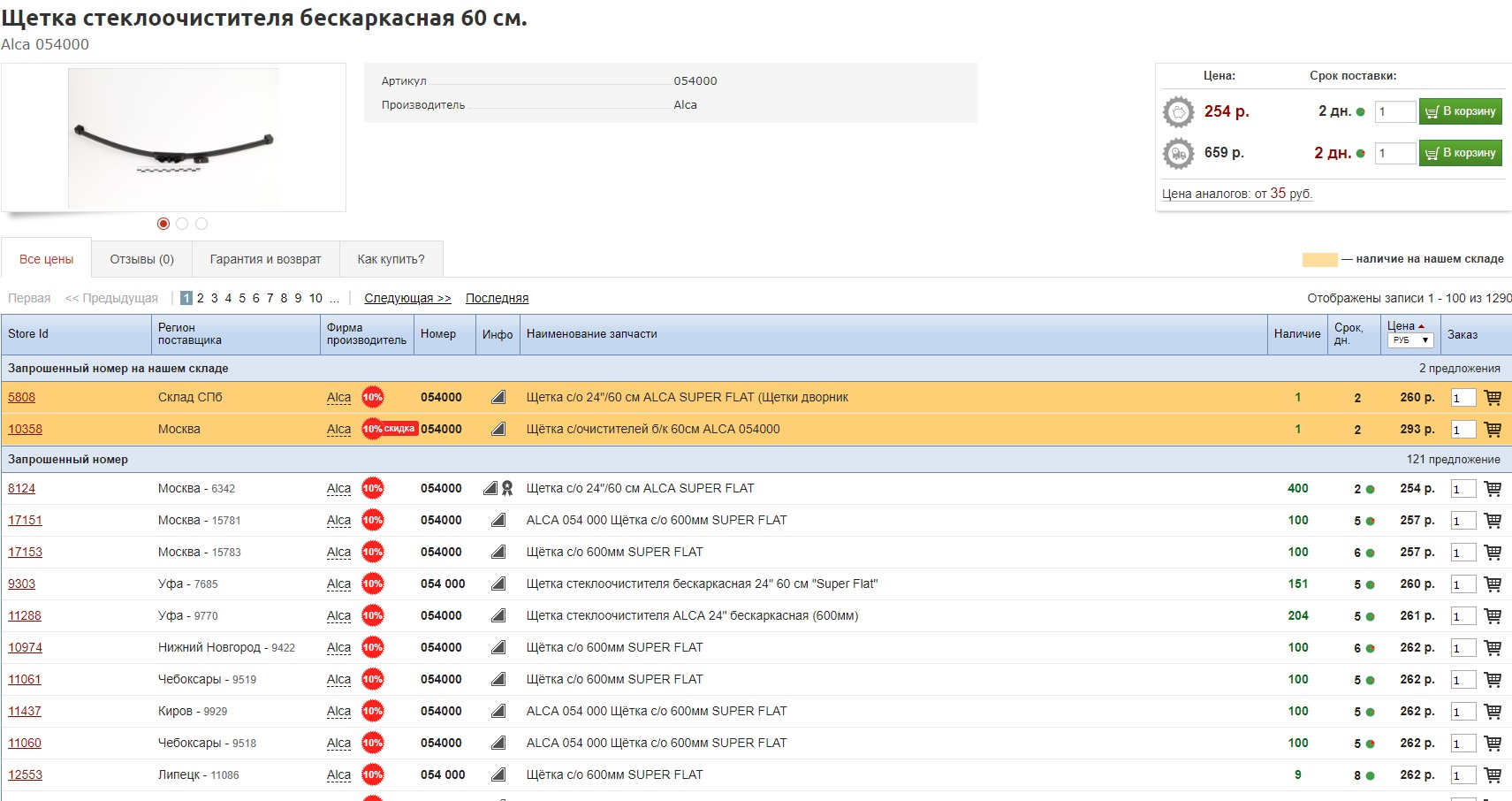This screenshot has width=1512, height=801.
Task: Click В корзину for 254 р. offer
Action: coord(1460,111)
